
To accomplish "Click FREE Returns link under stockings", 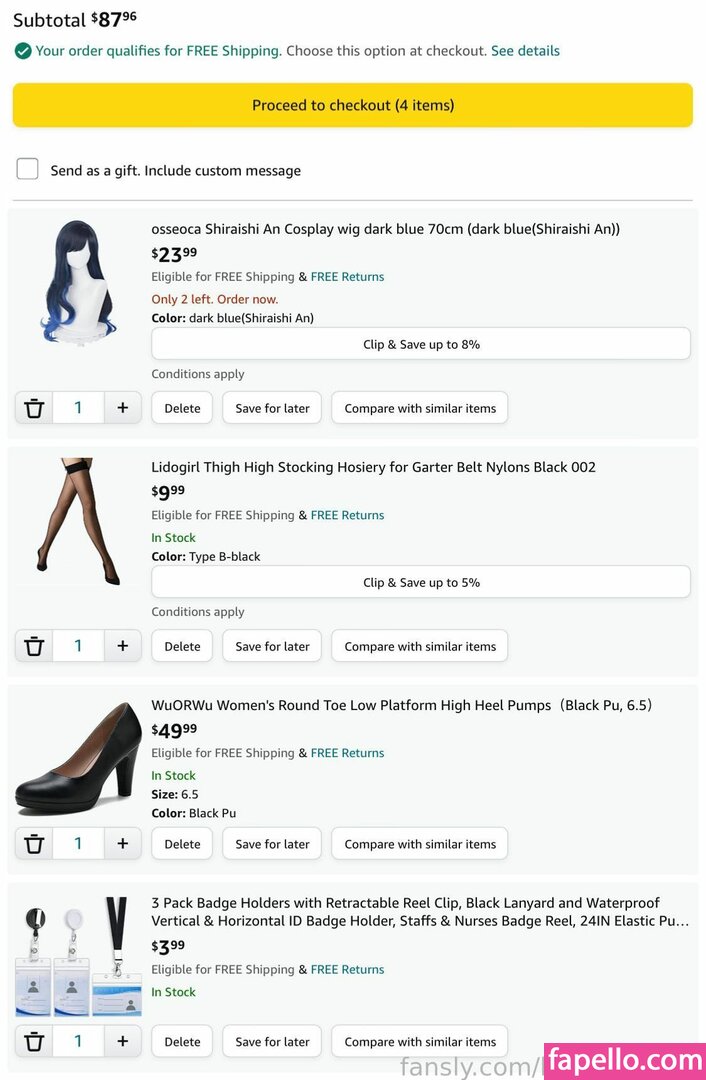I will [x=347, y=515].
